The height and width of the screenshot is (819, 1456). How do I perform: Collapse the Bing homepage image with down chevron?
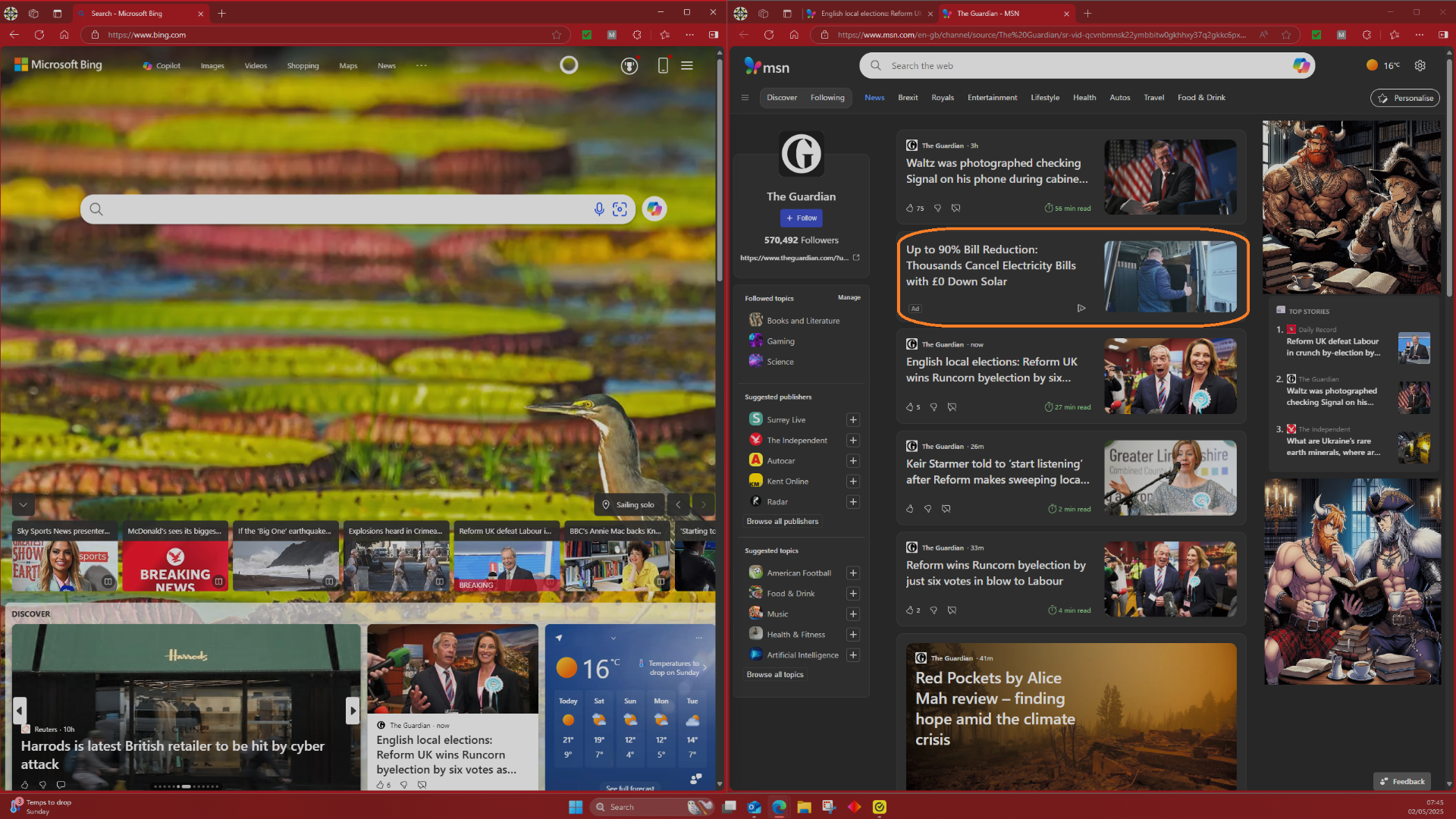[x=24, y=505]
